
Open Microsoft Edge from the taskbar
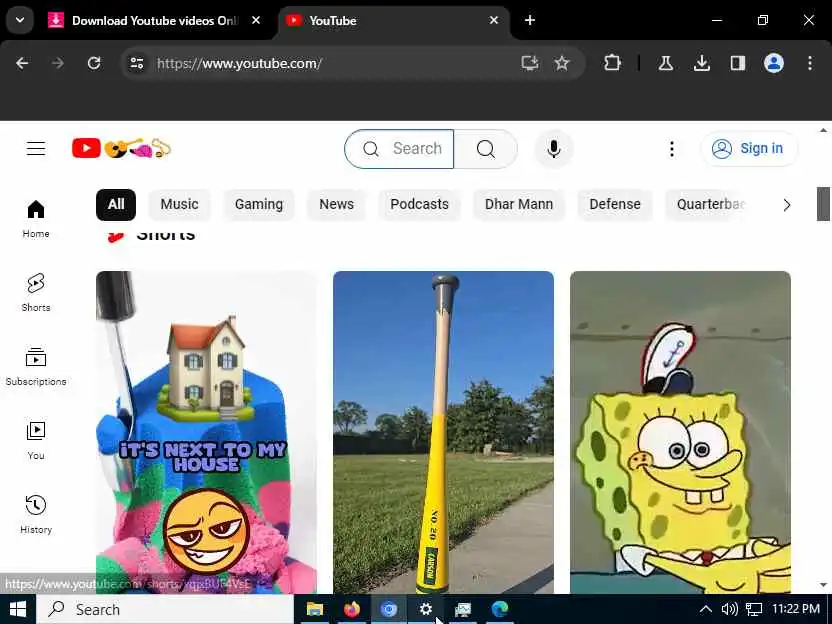tap(499, 609)
